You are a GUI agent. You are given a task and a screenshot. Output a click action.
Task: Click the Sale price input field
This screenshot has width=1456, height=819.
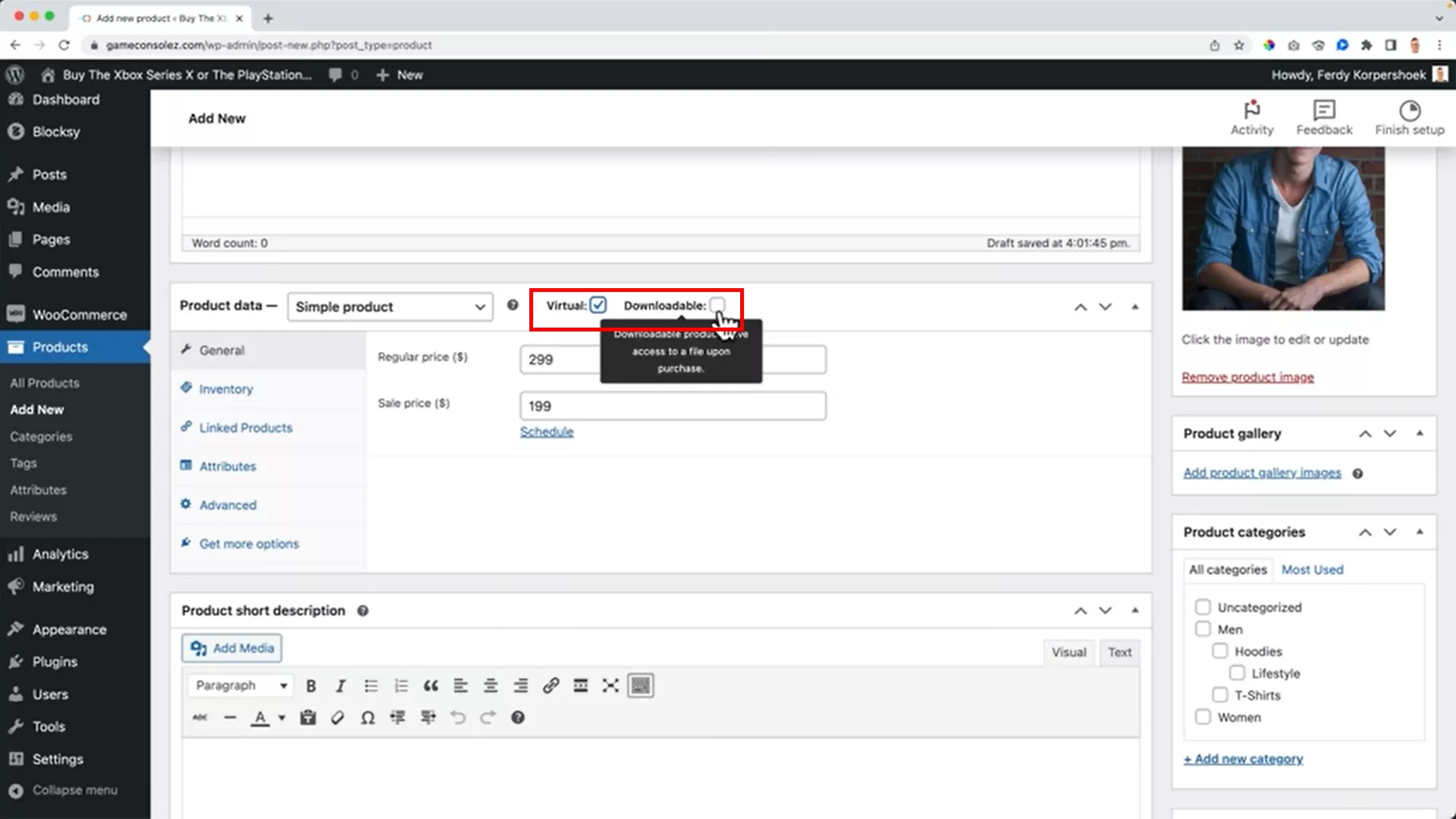672,406
